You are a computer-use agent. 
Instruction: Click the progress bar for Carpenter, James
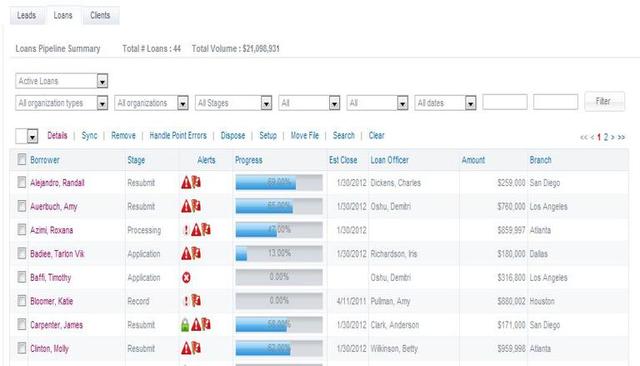tap(279, 325)
